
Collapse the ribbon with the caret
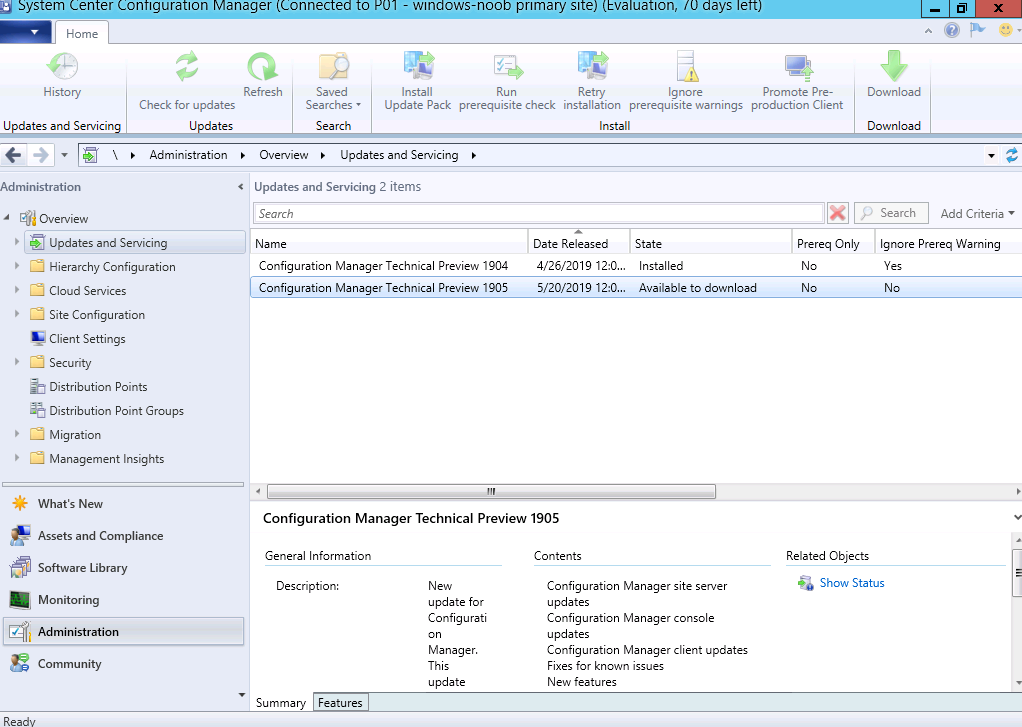coord(928,31)
